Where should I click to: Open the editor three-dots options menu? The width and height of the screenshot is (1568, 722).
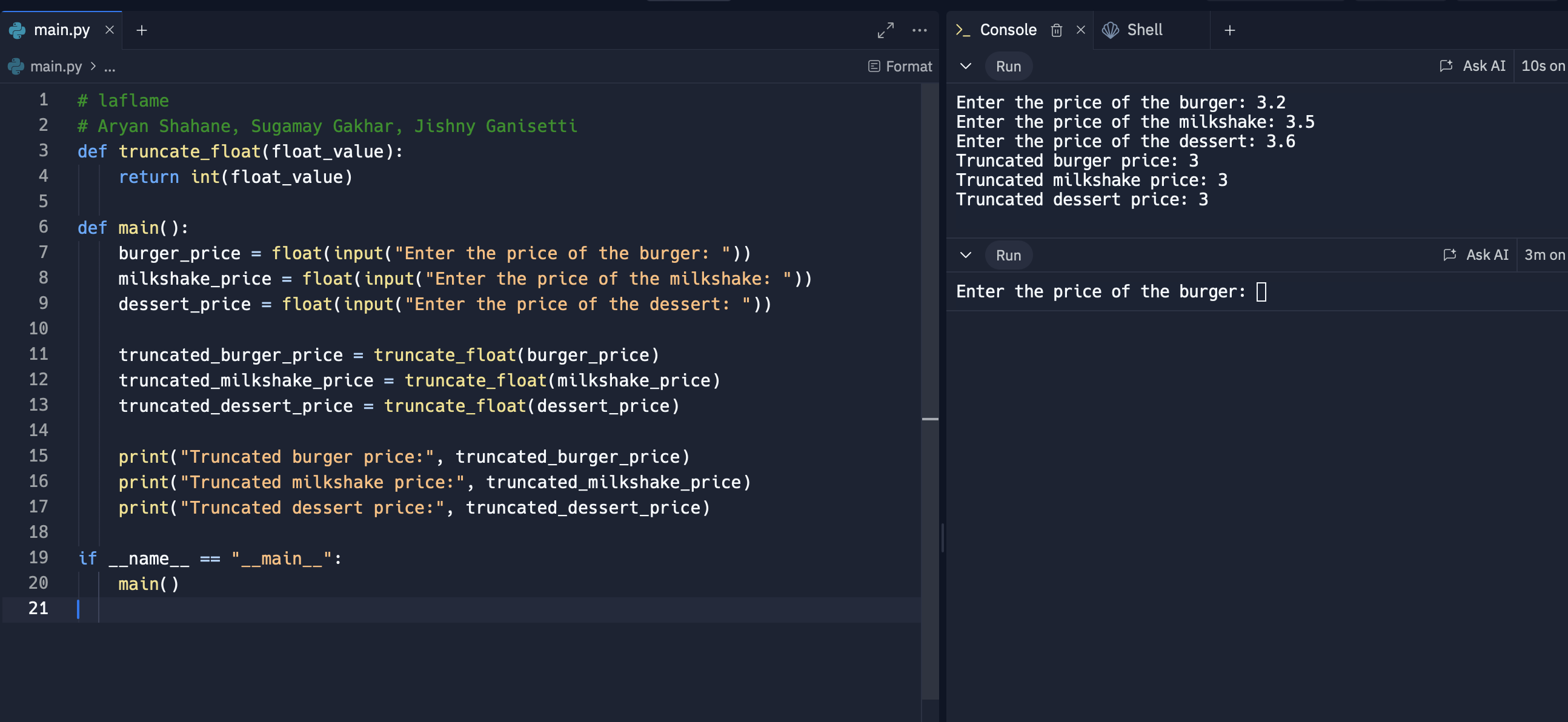click(x=919, y=30)
